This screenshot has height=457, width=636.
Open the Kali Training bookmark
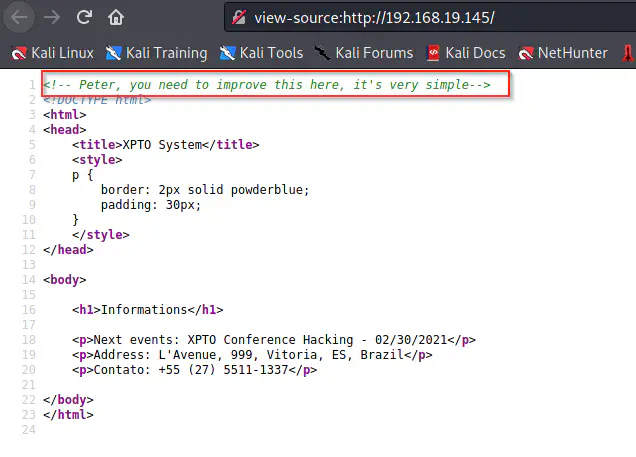pos(156,53)
